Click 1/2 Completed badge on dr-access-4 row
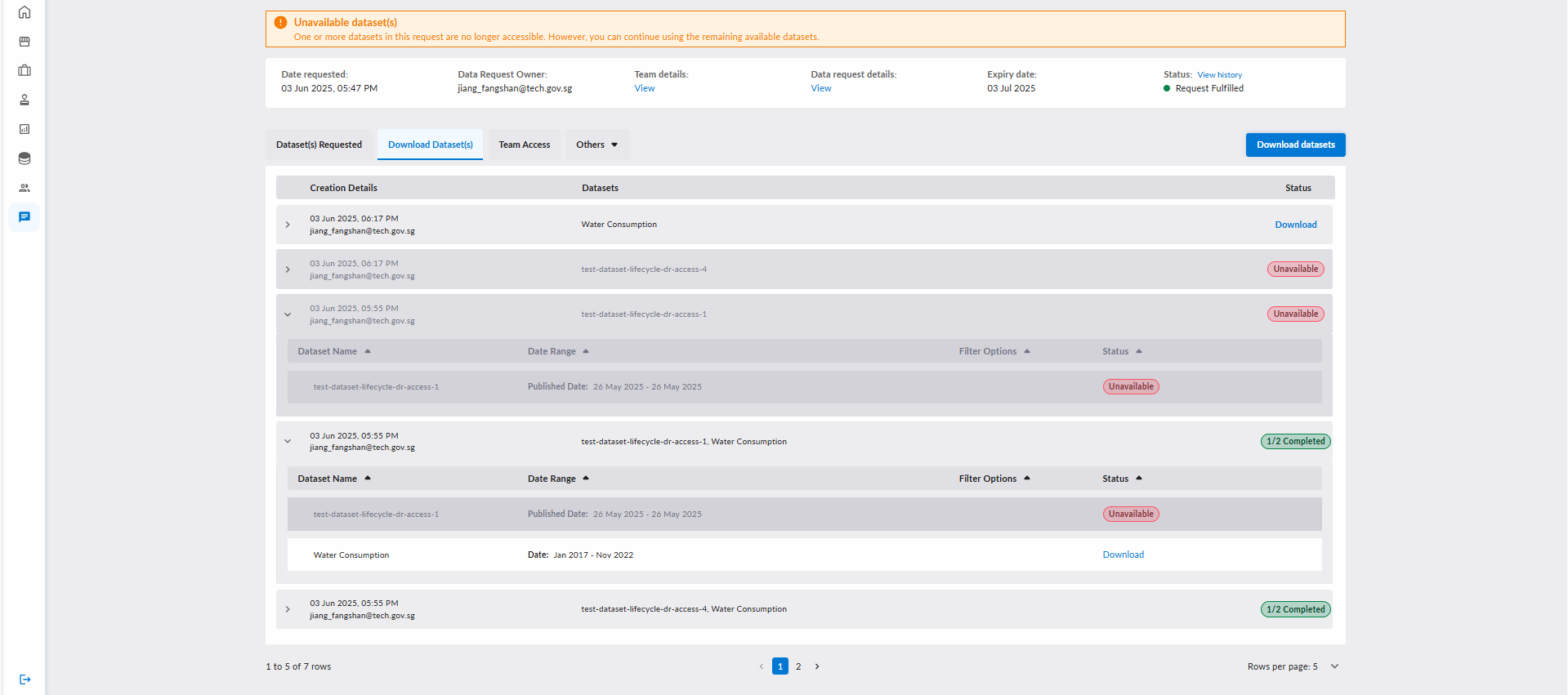 click(1296, 609)
